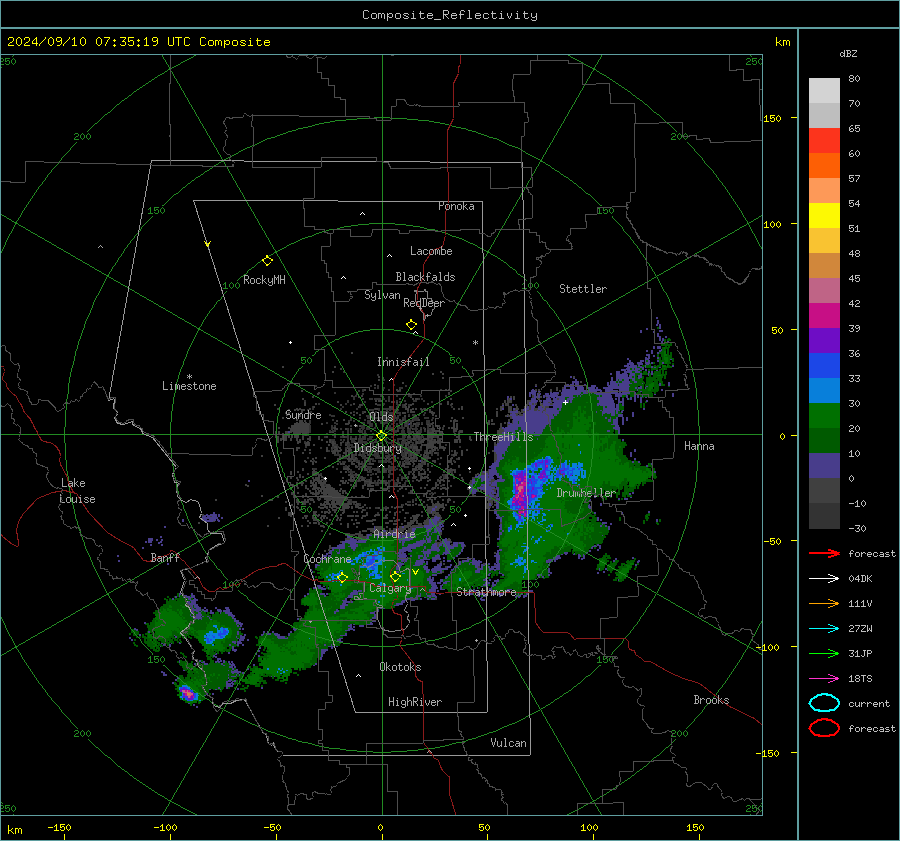This screenshot has width=900, height=841.
Task: Click the Blackfalds city label
Action: click(x=425, y=277)
